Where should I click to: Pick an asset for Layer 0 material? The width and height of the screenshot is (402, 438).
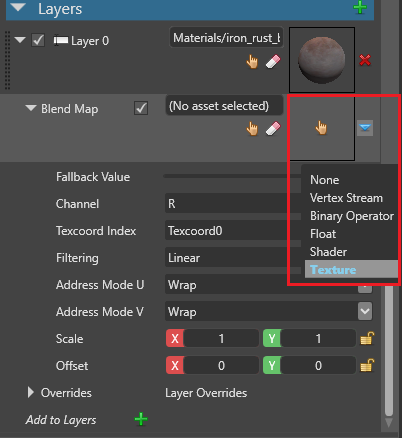point(252,62)
